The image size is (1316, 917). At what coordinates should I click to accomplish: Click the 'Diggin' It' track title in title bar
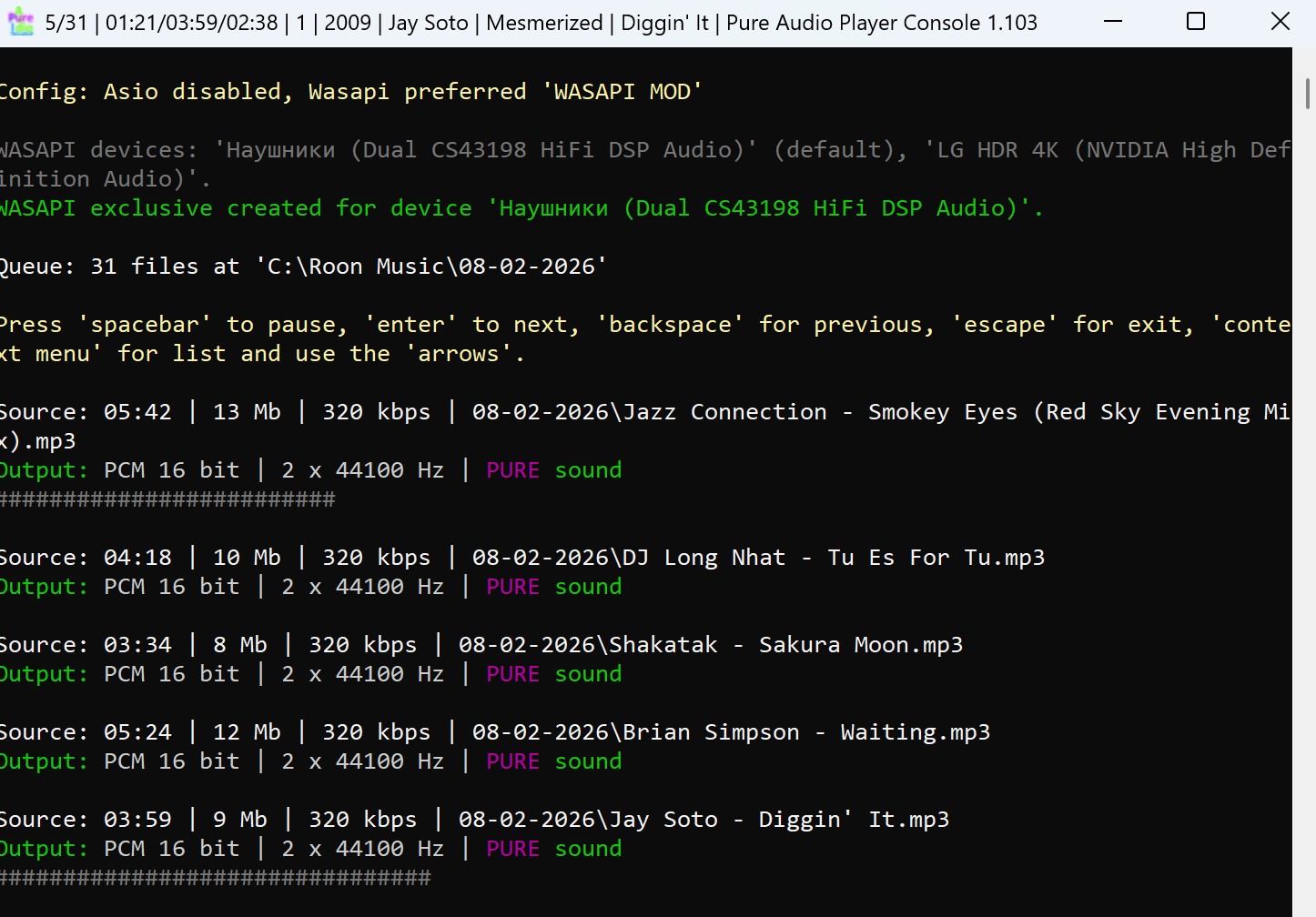click(664, 23)
